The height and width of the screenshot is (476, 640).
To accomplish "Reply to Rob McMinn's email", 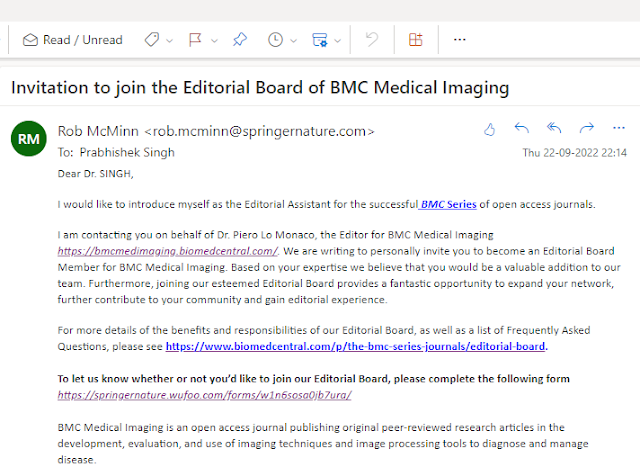I will [x=522, y=129].
